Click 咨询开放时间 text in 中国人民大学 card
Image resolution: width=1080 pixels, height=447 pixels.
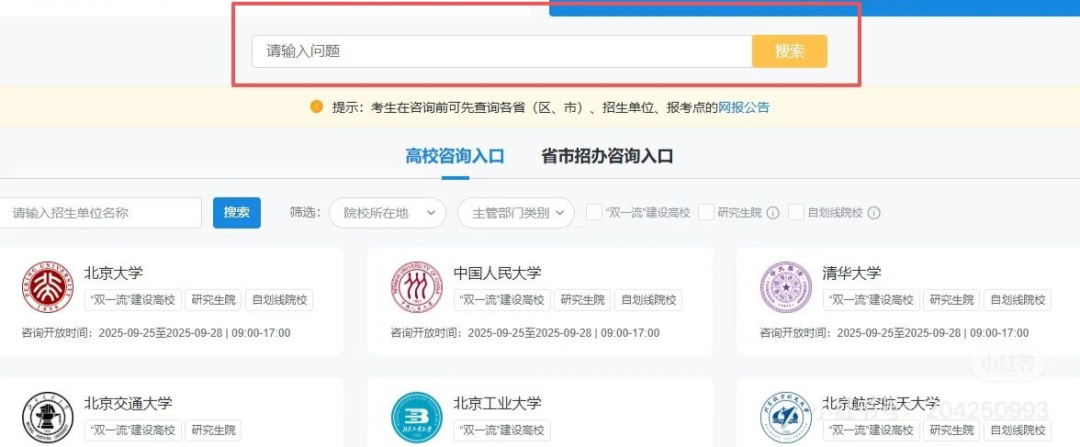tap(526, 333)
